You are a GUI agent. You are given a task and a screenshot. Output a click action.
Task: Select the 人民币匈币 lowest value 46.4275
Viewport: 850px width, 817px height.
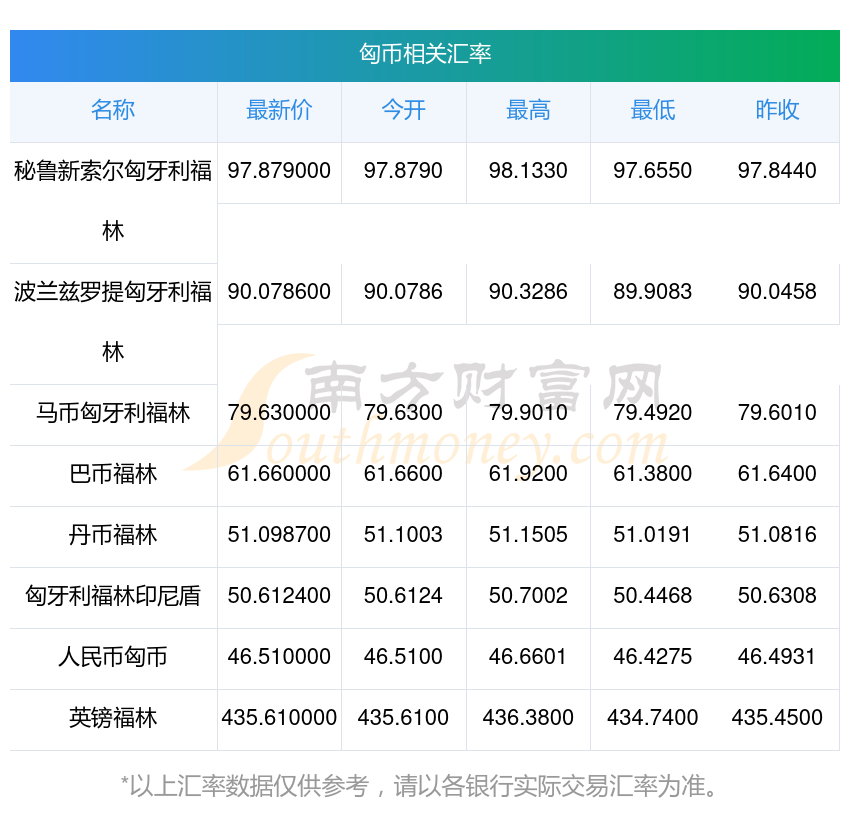point(652,657)
